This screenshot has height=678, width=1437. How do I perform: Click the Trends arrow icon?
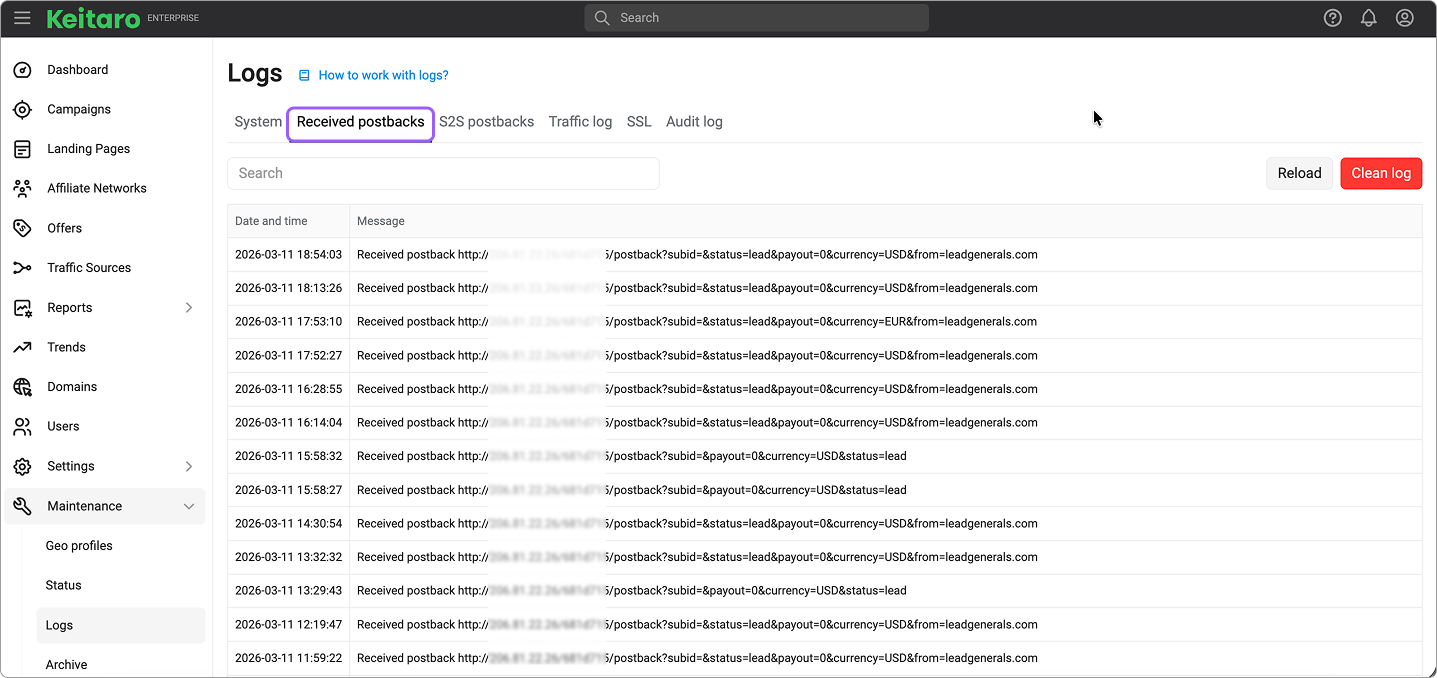click(22, 347)
